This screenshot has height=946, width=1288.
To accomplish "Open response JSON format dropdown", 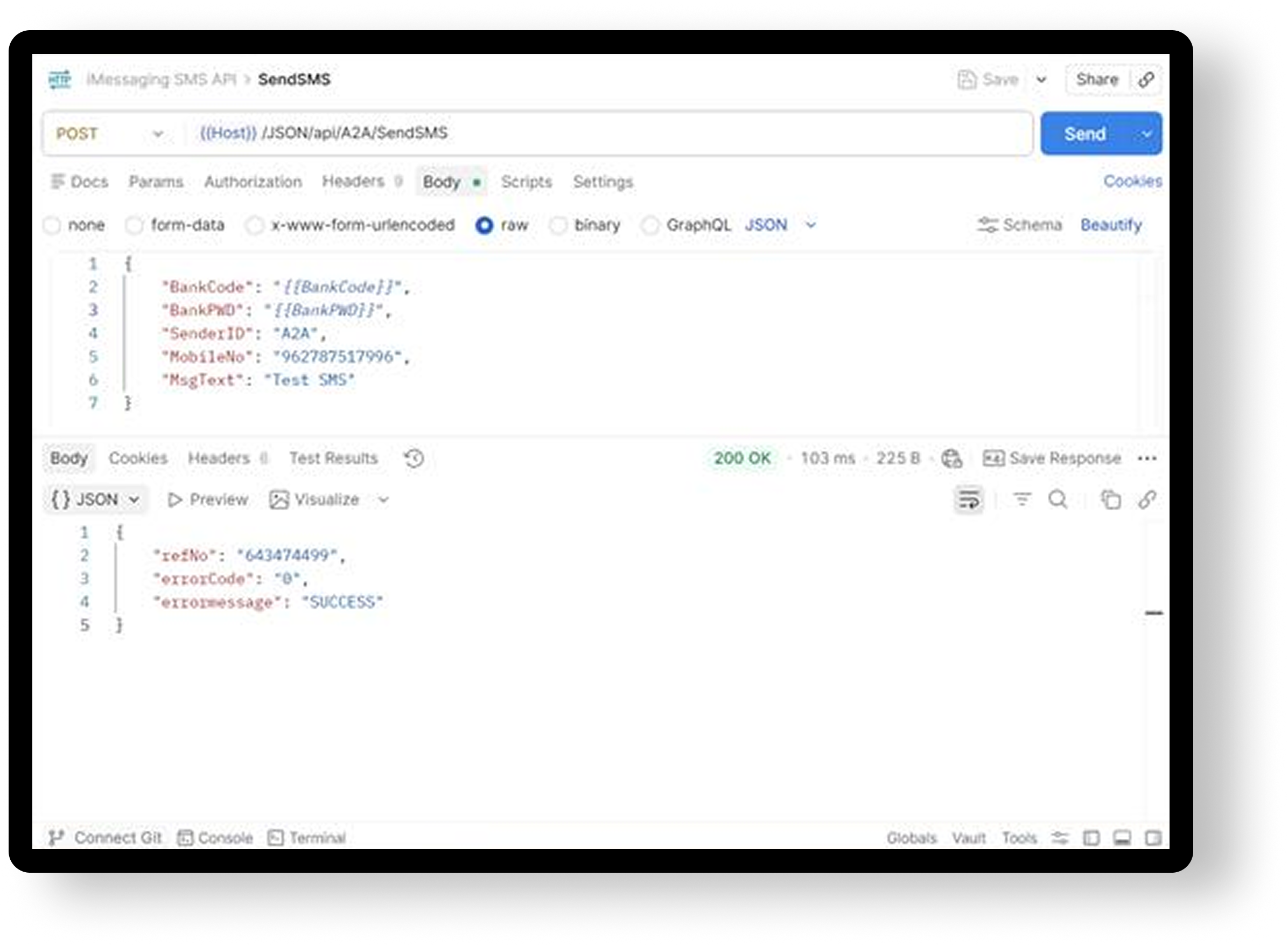I will pyautogui.click(x=95, y=499).
